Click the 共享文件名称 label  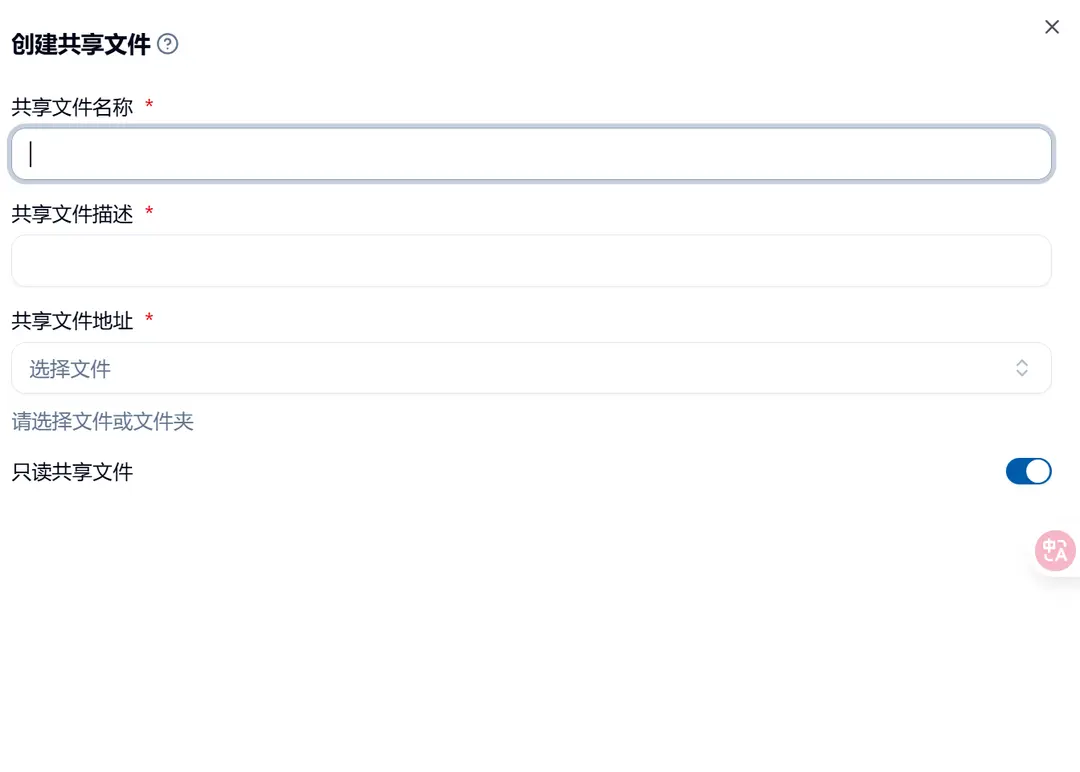point(72,107)
